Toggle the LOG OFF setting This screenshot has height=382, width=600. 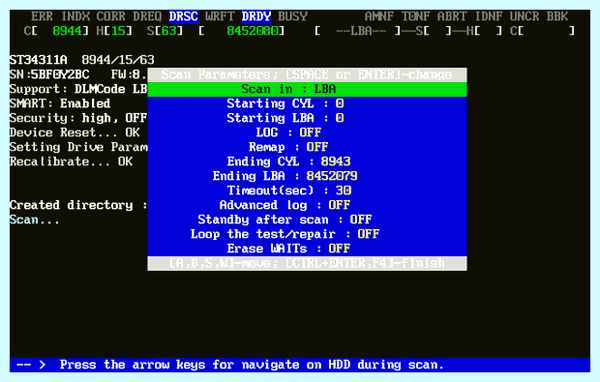(307, 133)
